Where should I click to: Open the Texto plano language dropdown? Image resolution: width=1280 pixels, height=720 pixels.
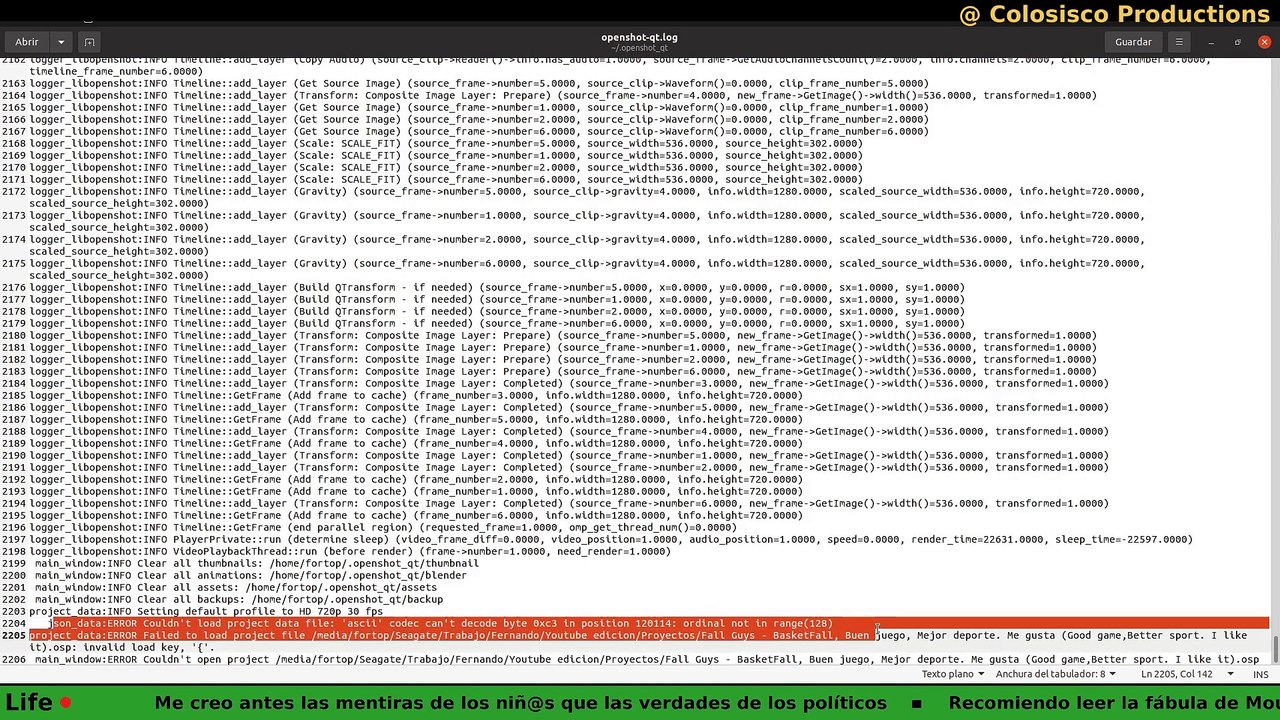point(953,674)
